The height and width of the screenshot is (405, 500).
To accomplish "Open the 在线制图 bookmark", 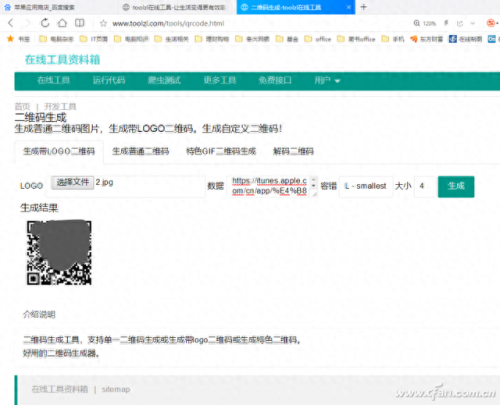I will pyautogui.click(x=466, y=39).
